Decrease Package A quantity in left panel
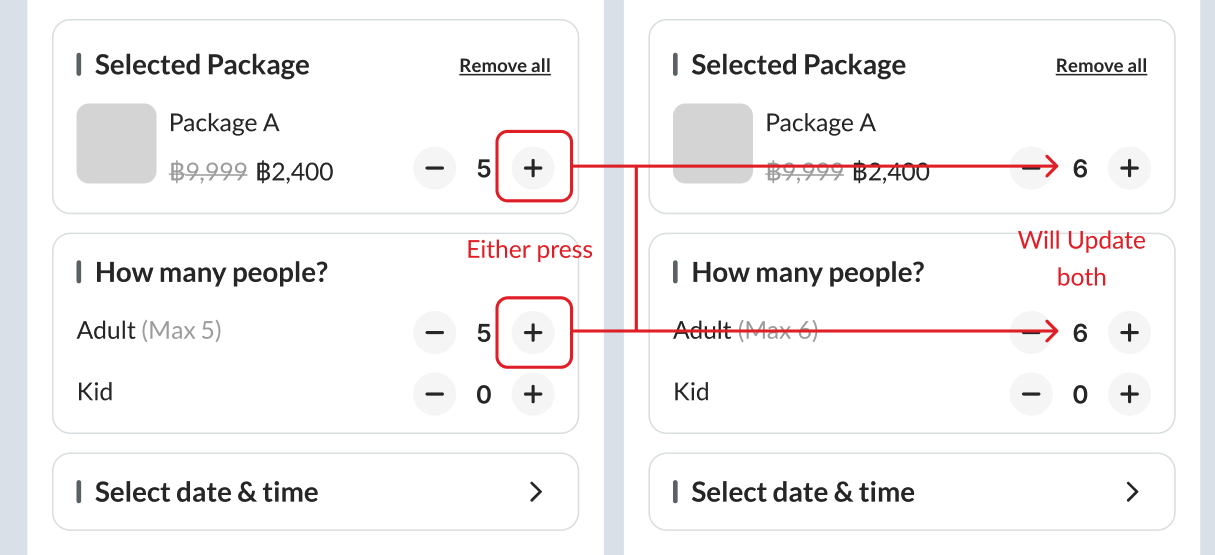 434,168
